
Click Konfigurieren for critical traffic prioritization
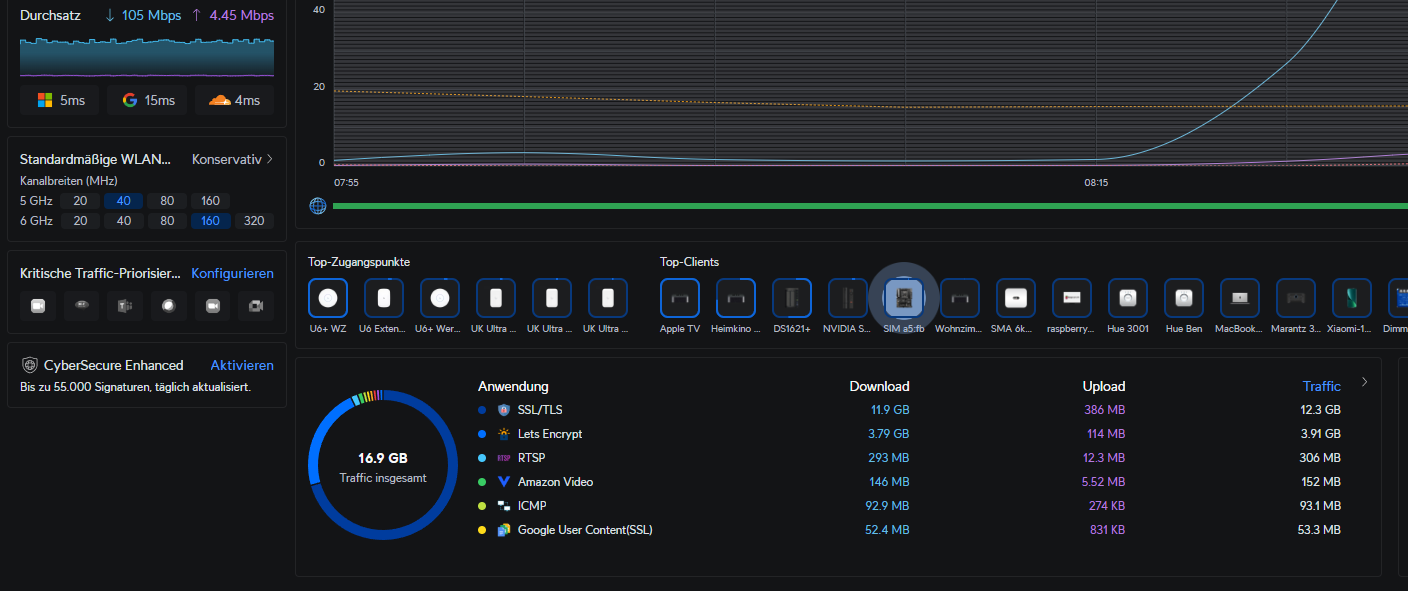click(x=232, y=273)
